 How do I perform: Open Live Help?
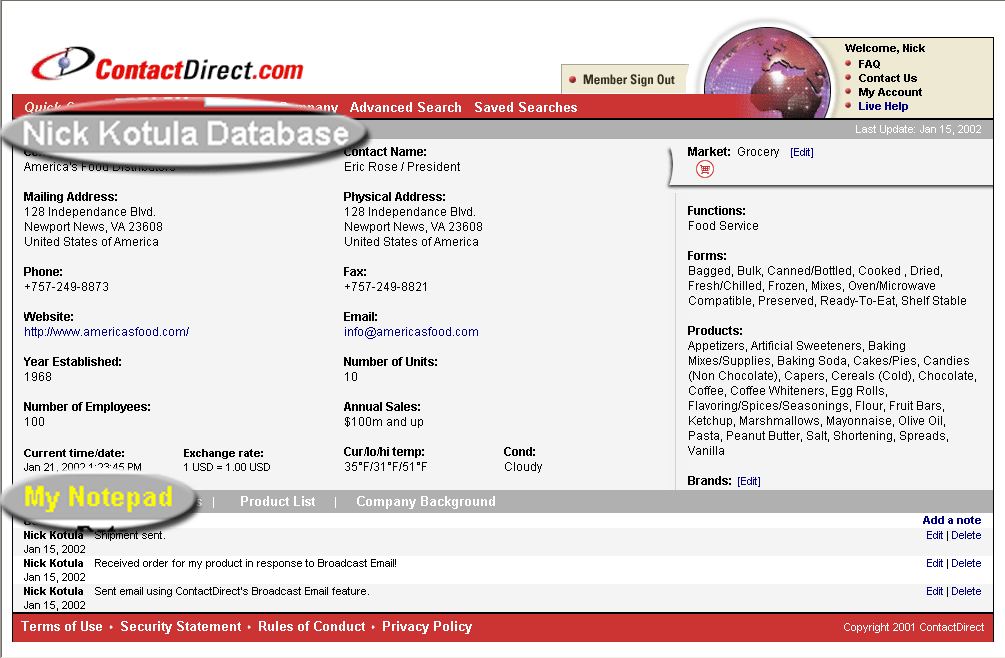tap(883, 106)
